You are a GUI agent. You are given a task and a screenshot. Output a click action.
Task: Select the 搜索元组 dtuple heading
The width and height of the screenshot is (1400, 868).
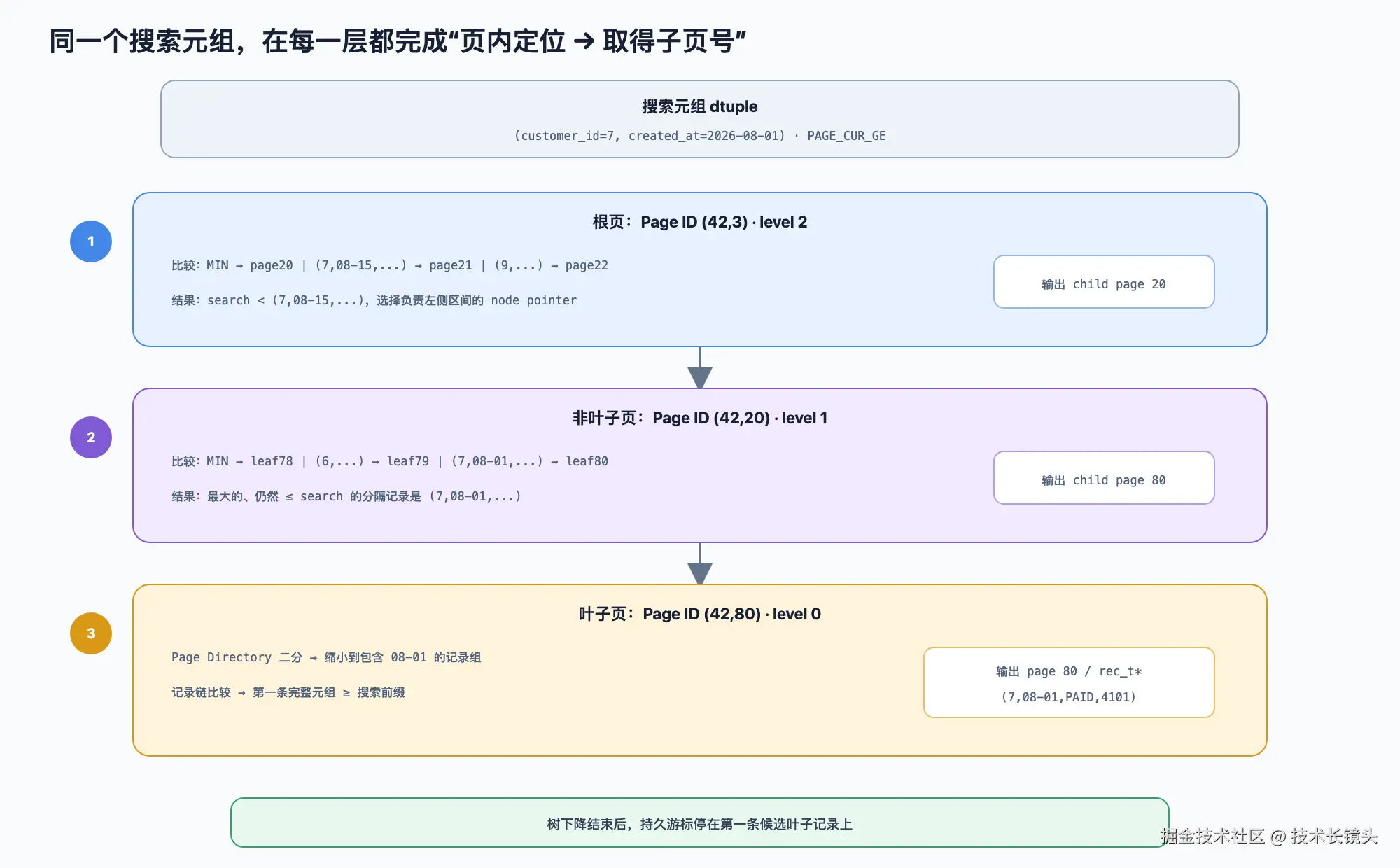point(700,106)
